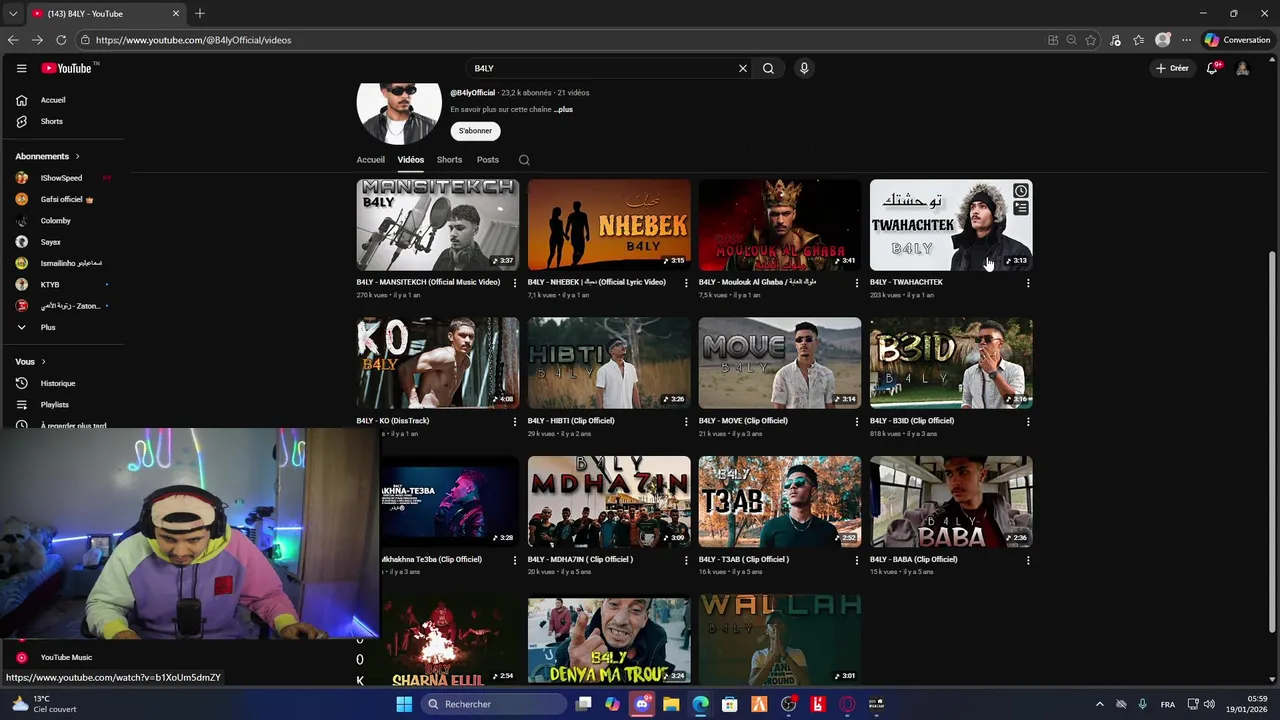
Task: Open Edge Favorites list icon
Action: click(x=1139, y=40)
